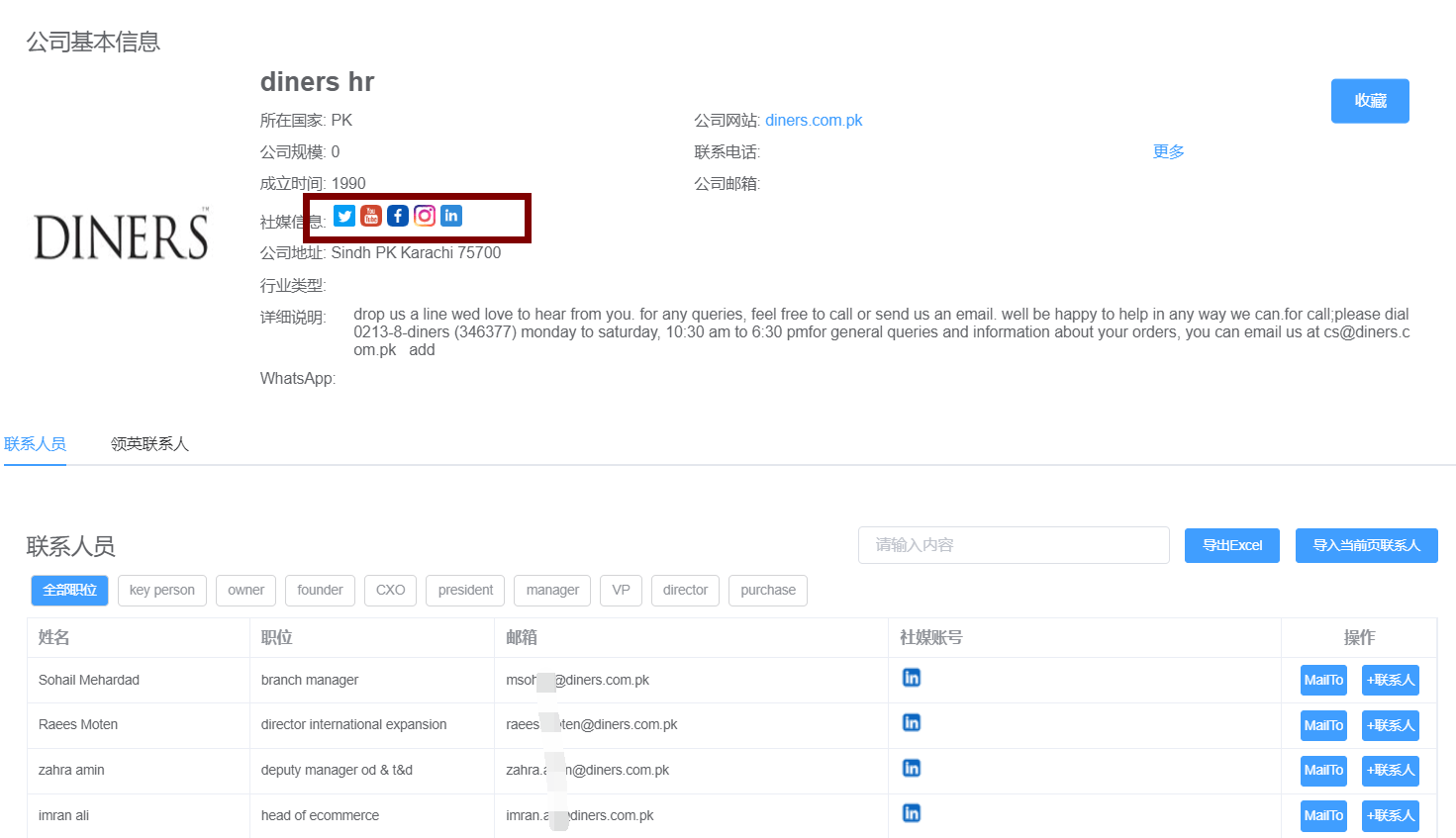Click the WhatsApp: label
The height and width of the screenshot is (838, 1456).
tap(298, 378)
